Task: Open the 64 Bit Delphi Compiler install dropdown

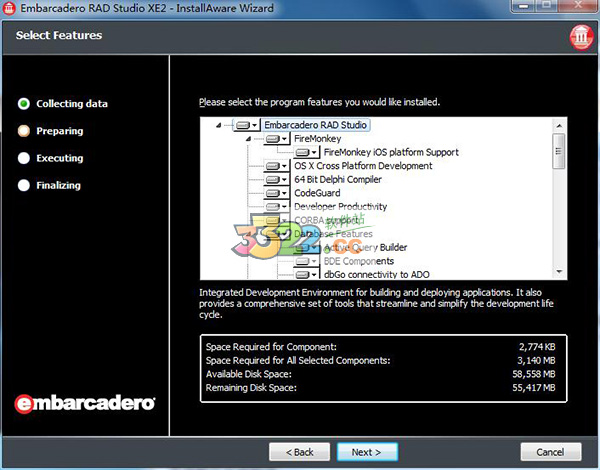Action: (x=276, y=180)
